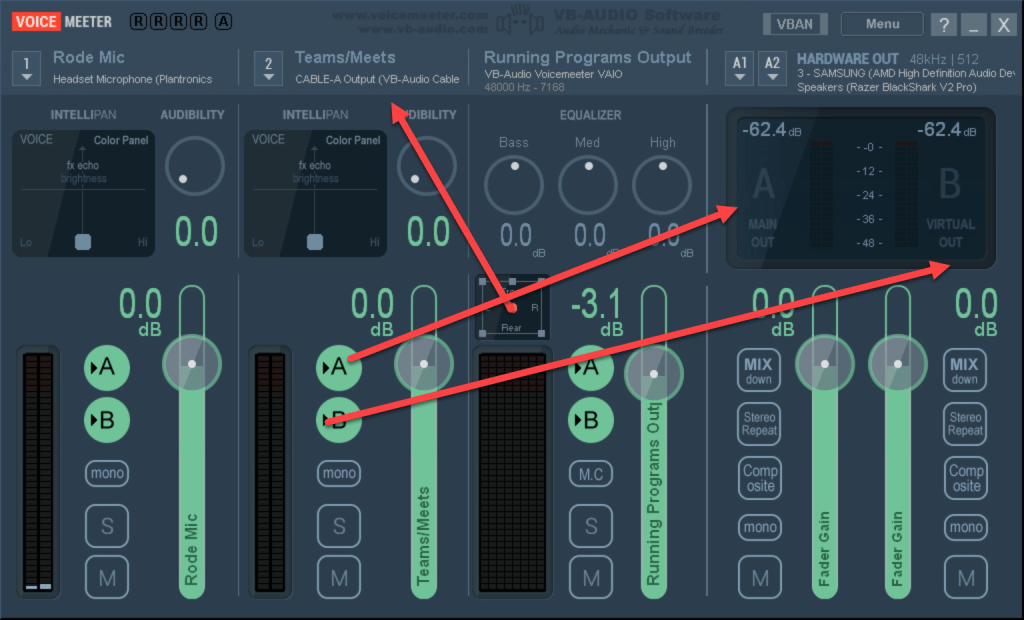
Task: Click the Teams/Meets level meter
Action: pos(270,472)
